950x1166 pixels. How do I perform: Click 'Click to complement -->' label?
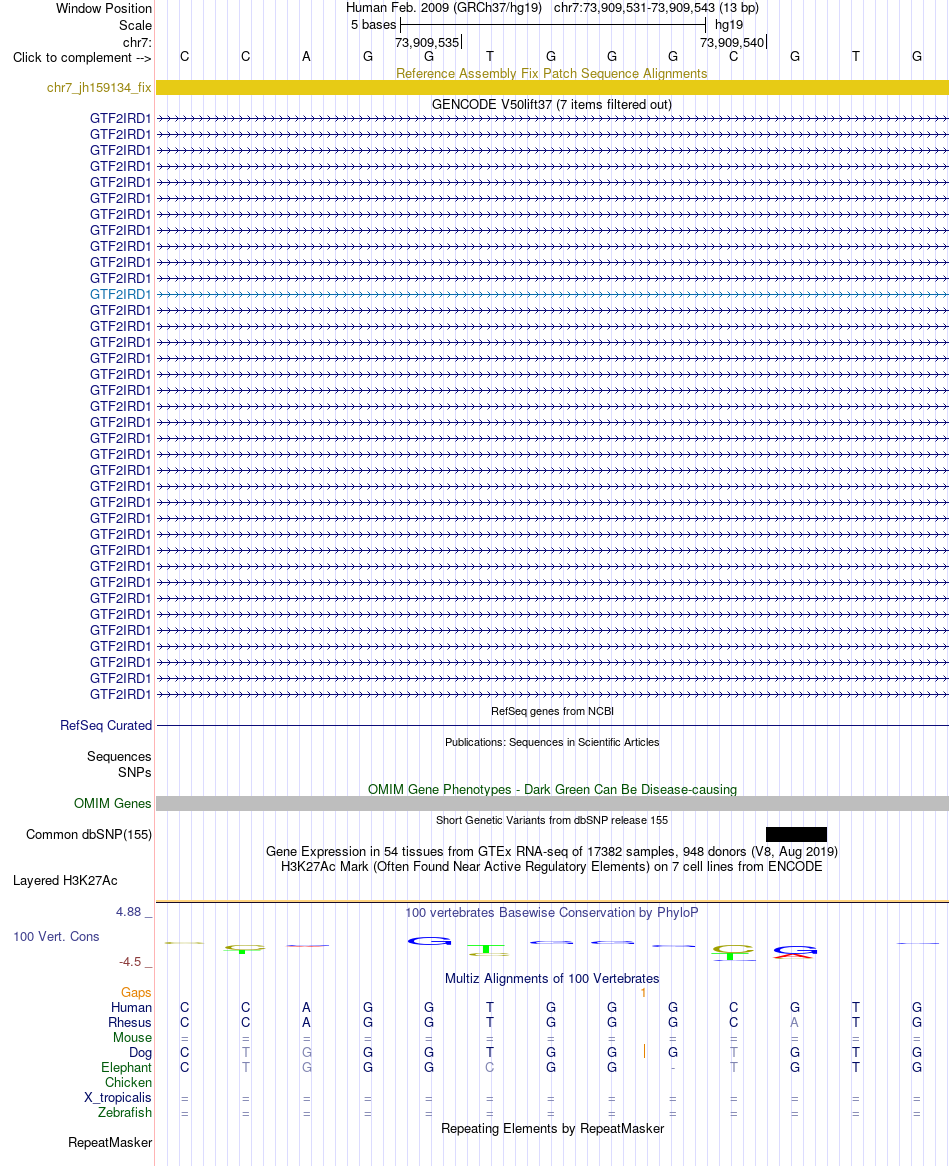click(x=82, y=58)
